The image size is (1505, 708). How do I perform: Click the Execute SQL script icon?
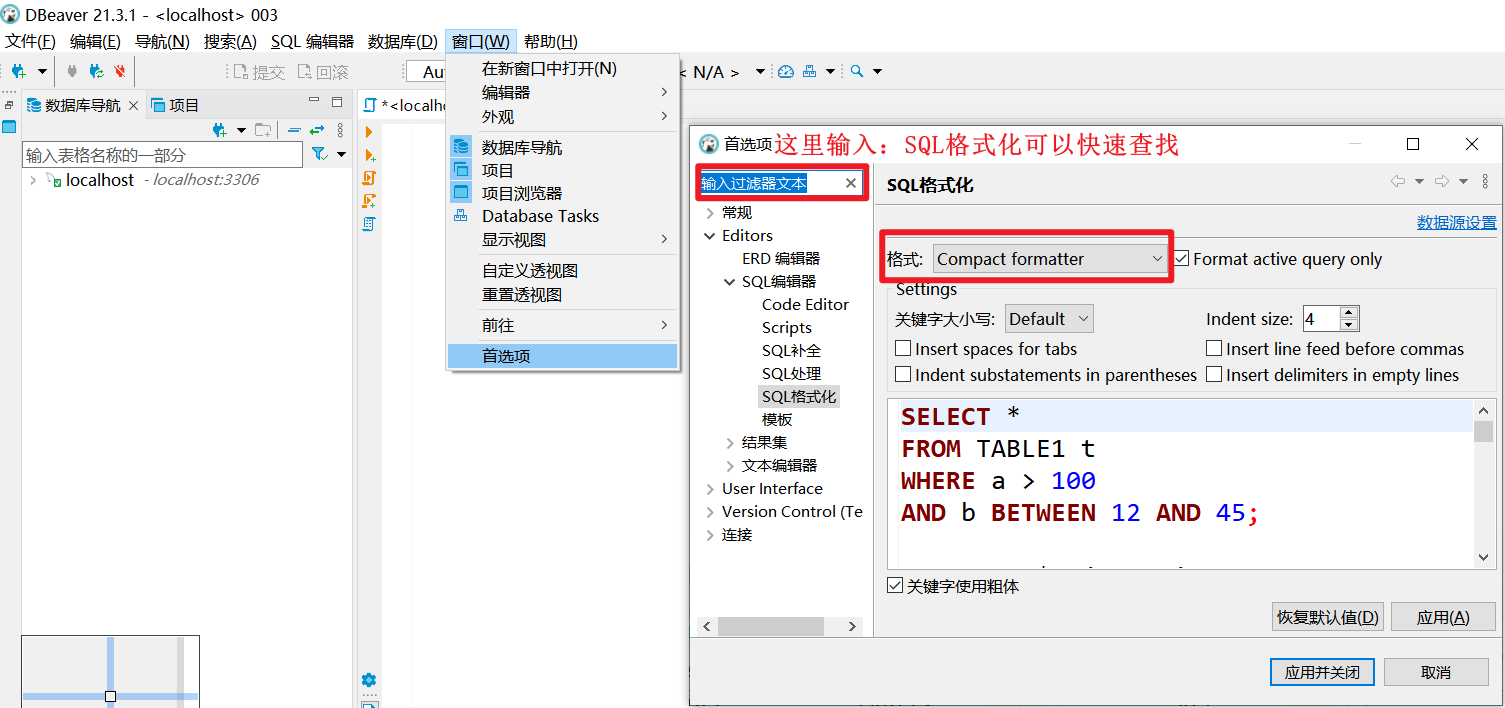(x=369, y=178)
